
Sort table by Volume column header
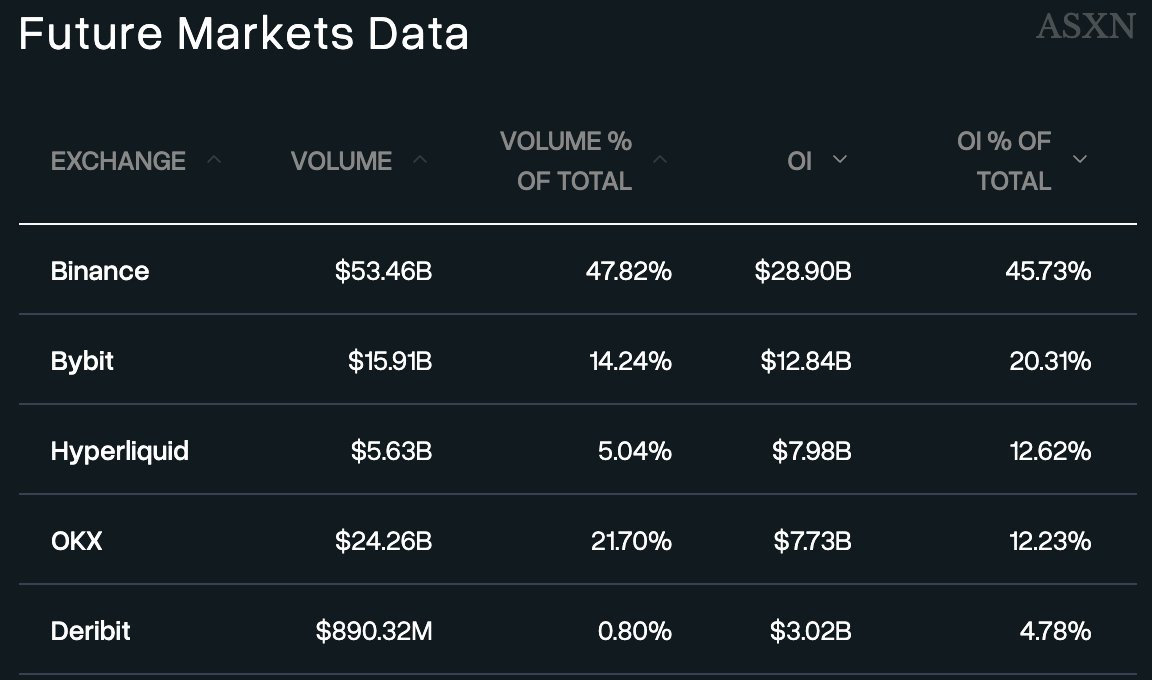pos(341,161)
